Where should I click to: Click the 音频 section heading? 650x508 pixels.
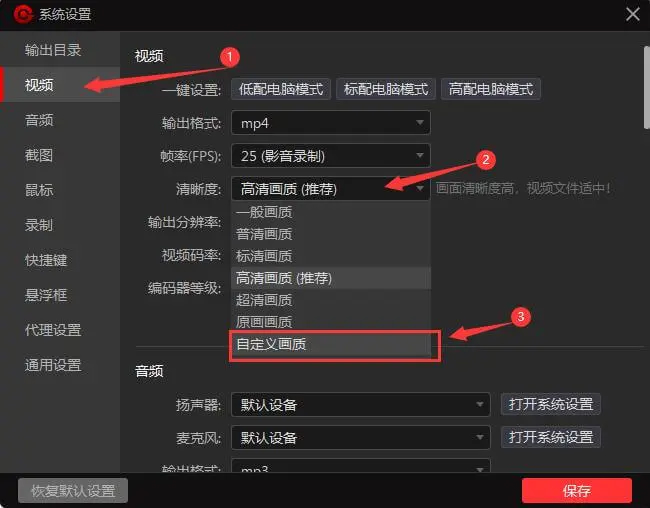click(149, 371)
